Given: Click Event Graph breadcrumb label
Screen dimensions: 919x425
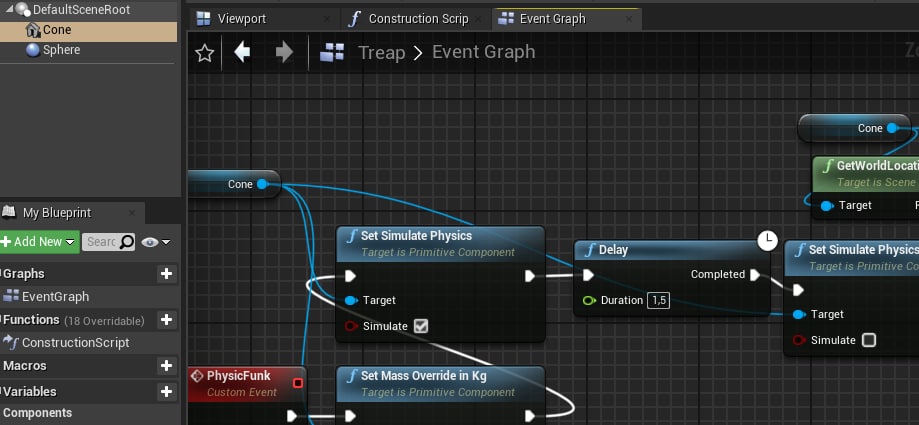Looking at the screenshot, I should tap(484, 52).
